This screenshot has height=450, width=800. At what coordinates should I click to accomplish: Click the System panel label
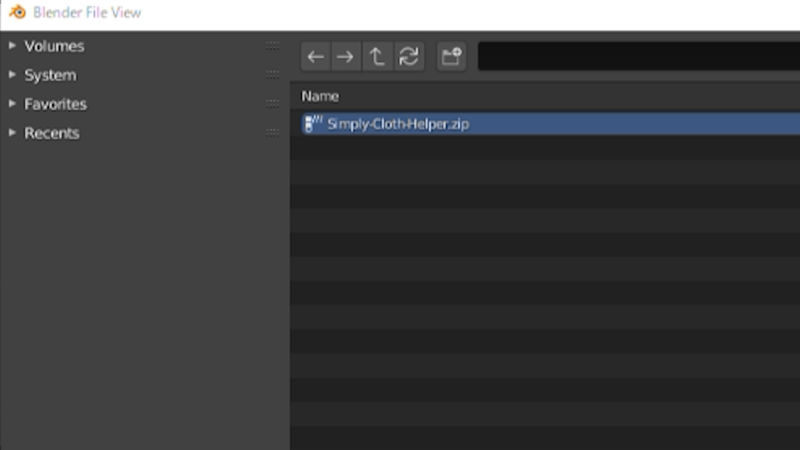coord(51,75)
